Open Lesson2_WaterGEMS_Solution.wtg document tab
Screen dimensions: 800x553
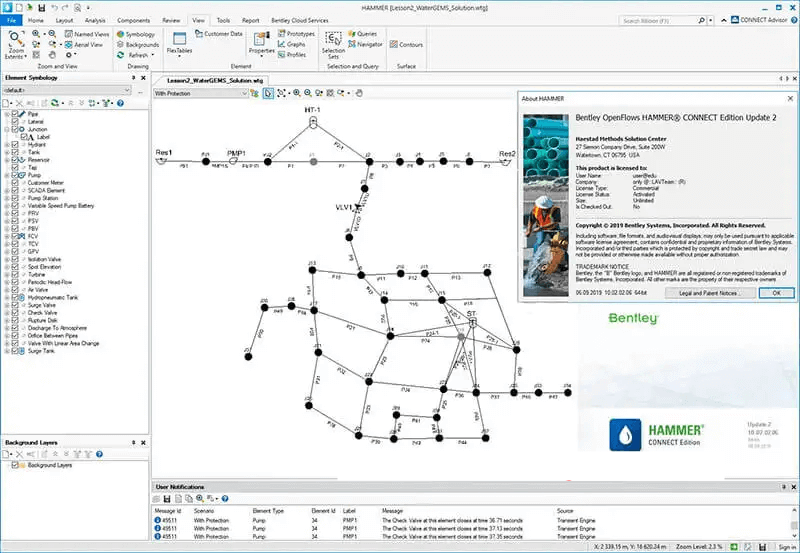pyautogui.click(x=215, y=81)
